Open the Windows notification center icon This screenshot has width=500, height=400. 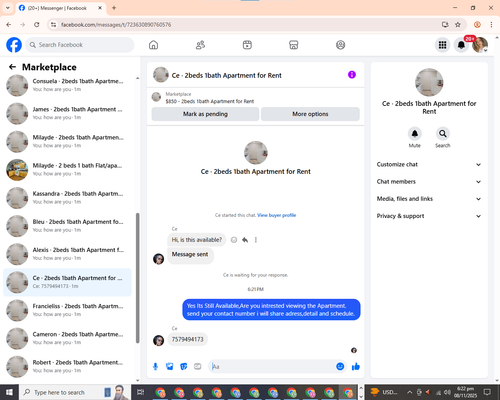click(x=487, y=392)
